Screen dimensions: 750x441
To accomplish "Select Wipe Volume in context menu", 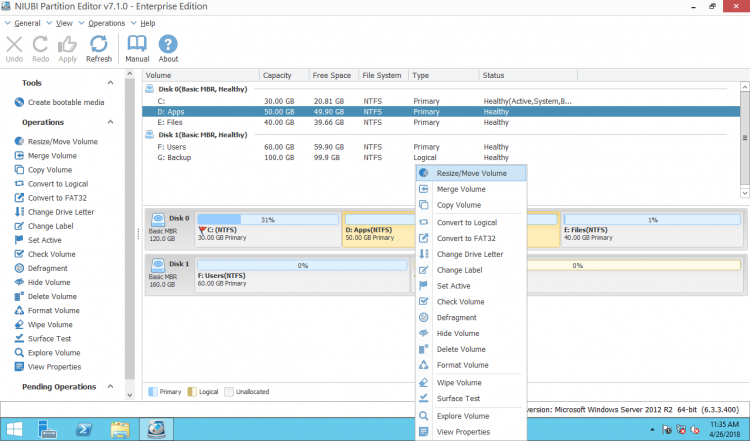I will (471, 383).
